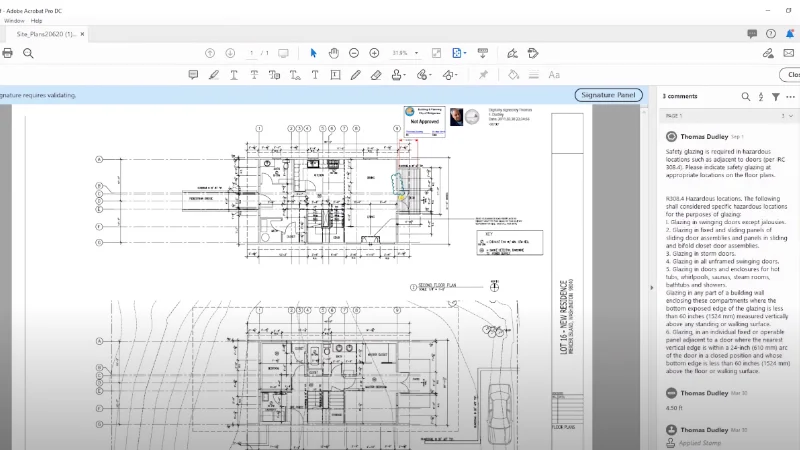Open the fill color bucket picker
Image resolution: width=800 pixels, height=450 pixels.
[513, 75]
